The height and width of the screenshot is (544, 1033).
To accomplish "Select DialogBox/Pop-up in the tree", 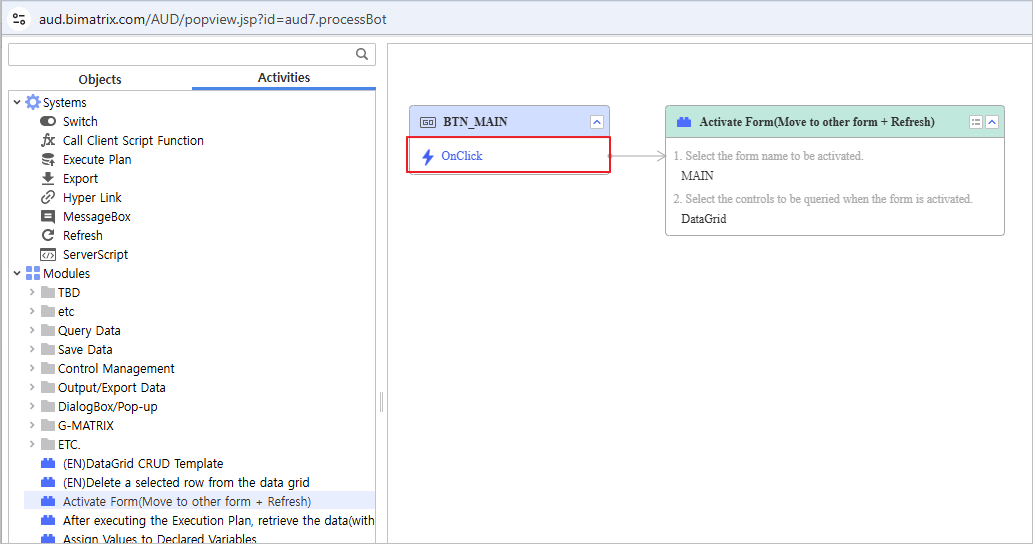I will pyautogui.click(x=107, y=407).
